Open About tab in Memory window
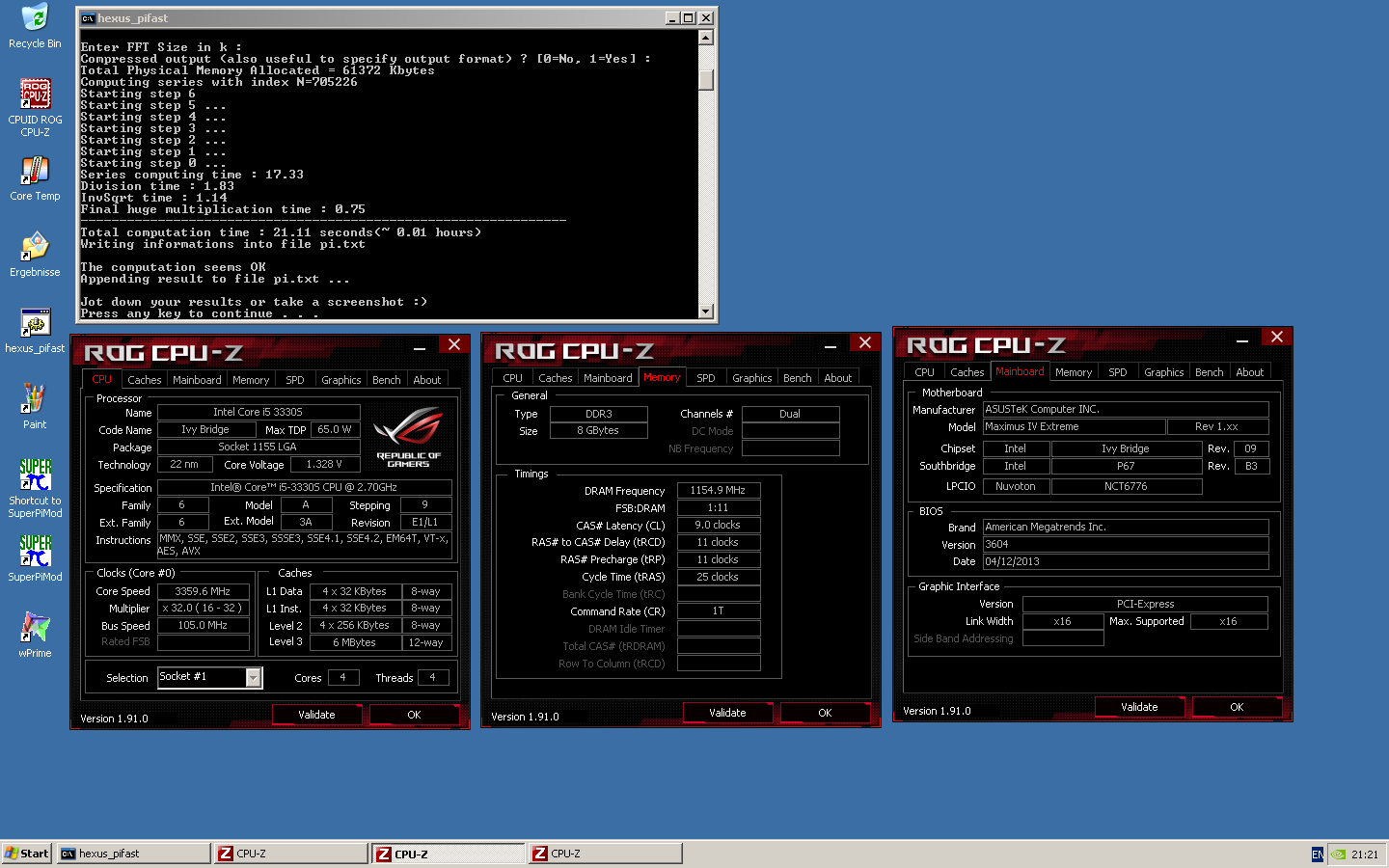Viewport: 1389px width, 868px height. click(838, 378)
